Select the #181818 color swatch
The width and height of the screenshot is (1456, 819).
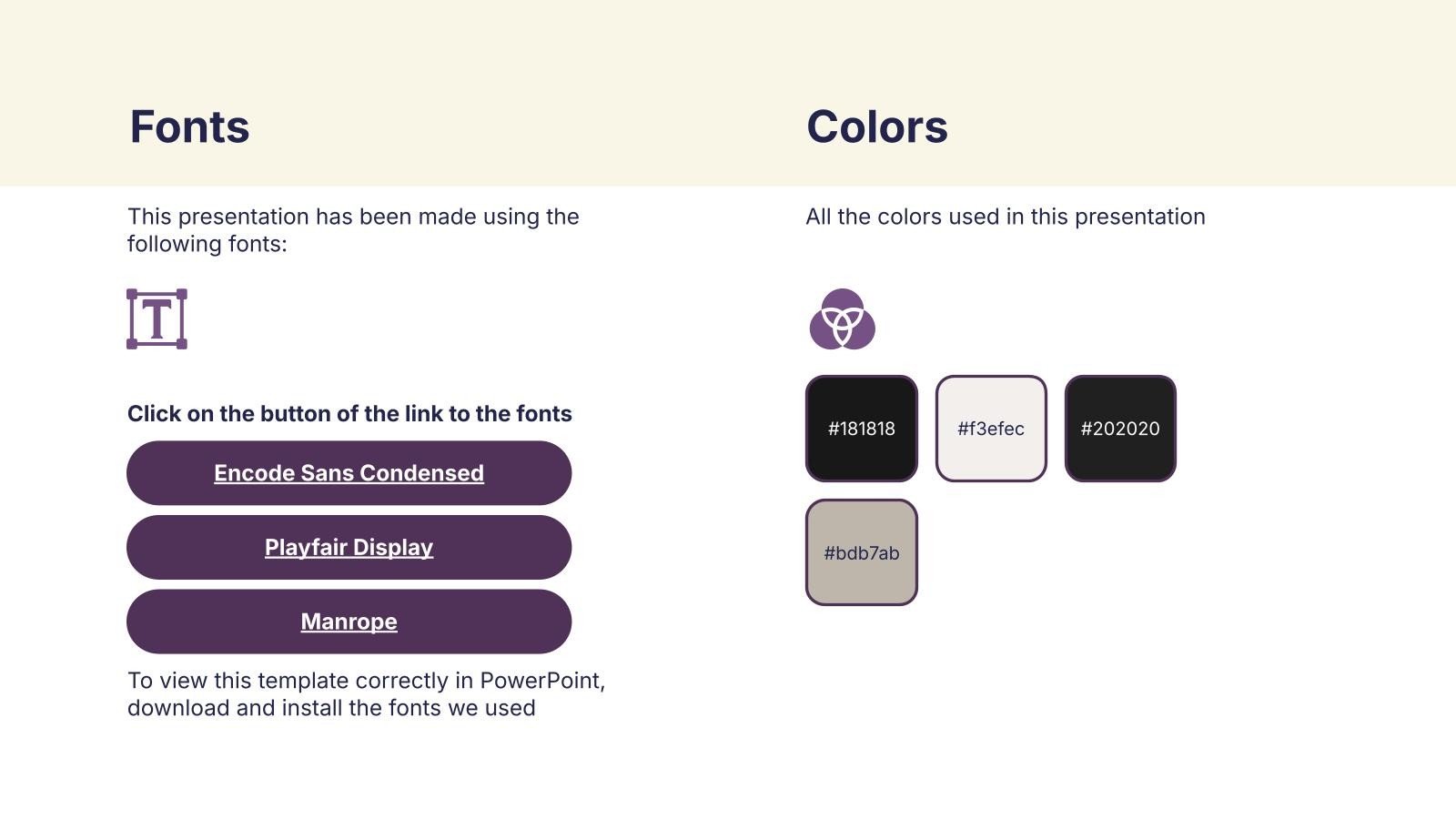(861, 429)
